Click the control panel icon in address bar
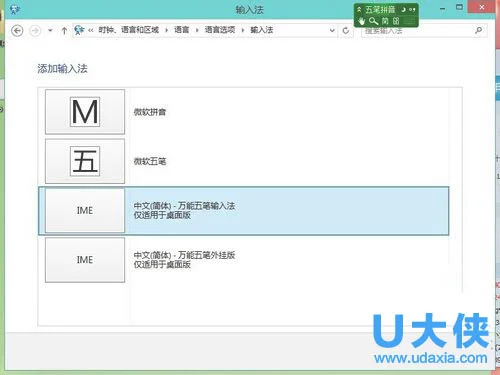Image resolution: width=500 pixels, height=375 pixels. click(x=79, y=30)
